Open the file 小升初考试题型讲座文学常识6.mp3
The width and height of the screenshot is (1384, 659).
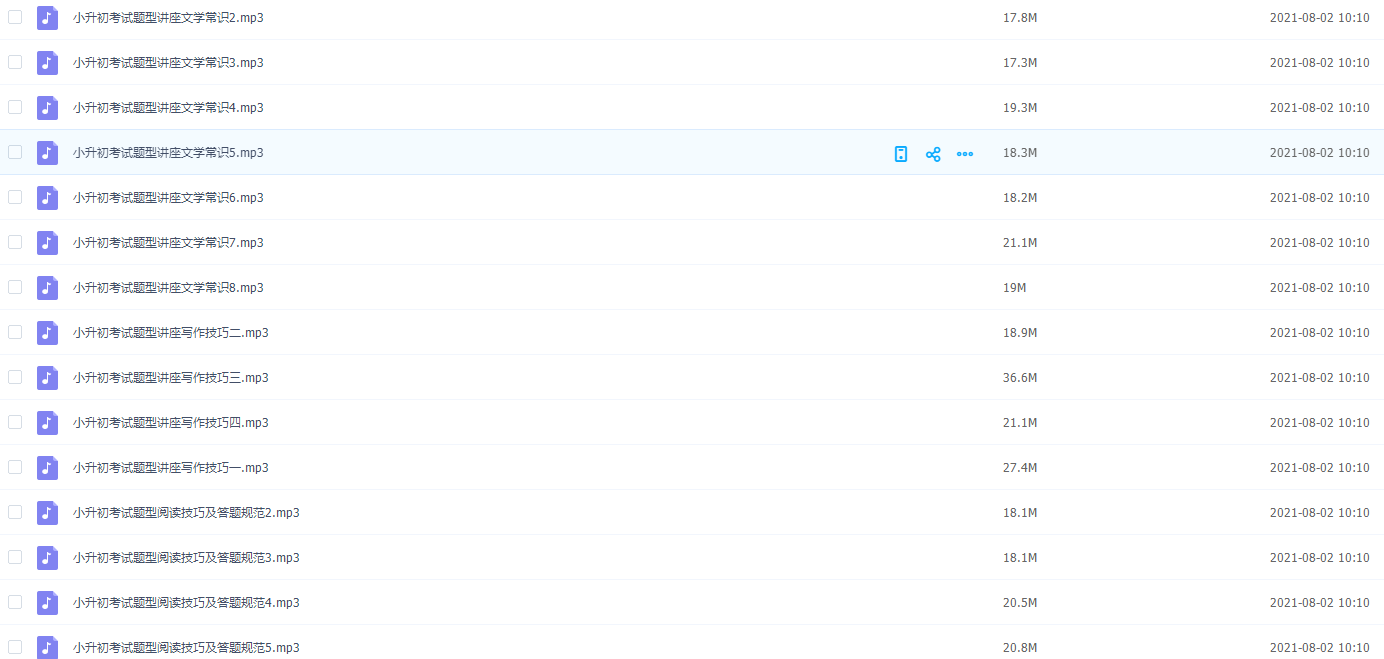tap(168, 198)
